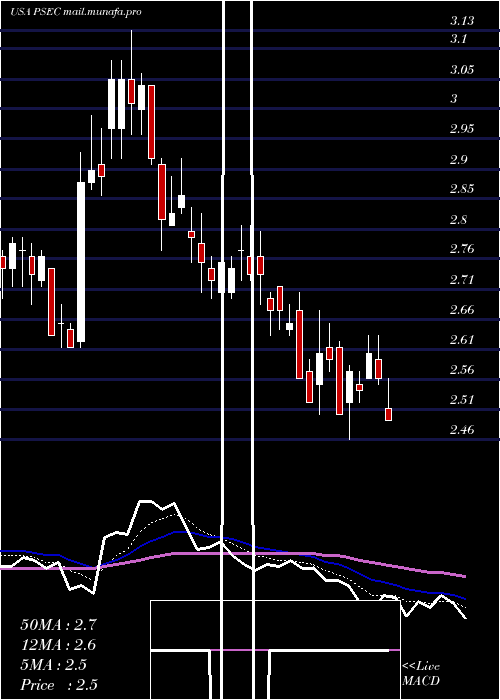
Task: Click the 2.51 price axis label
Action: point(462,400)
